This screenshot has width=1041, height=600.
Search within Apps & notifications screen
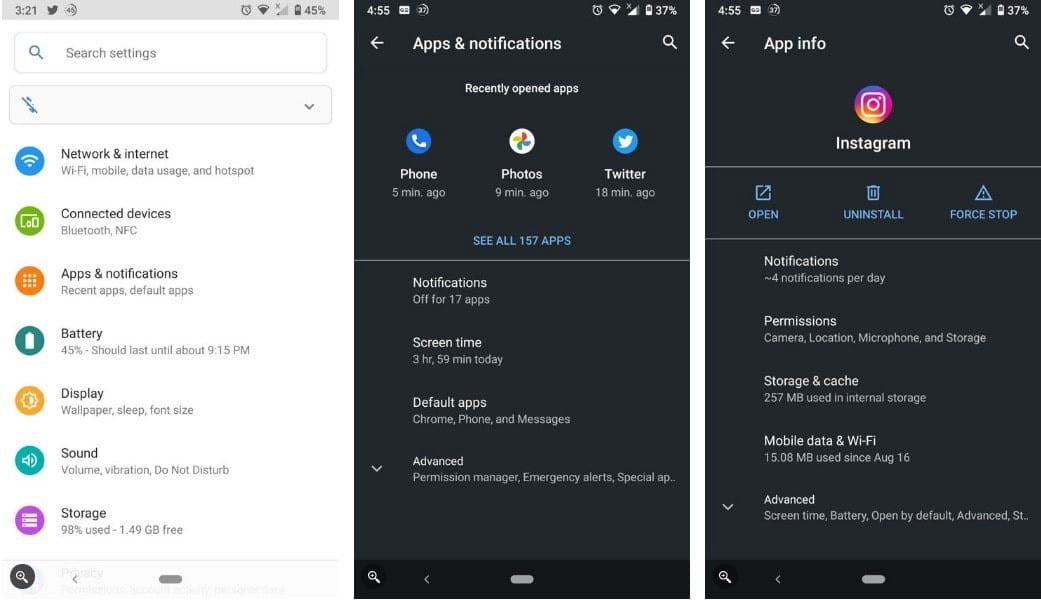click(x=670, y=42)
